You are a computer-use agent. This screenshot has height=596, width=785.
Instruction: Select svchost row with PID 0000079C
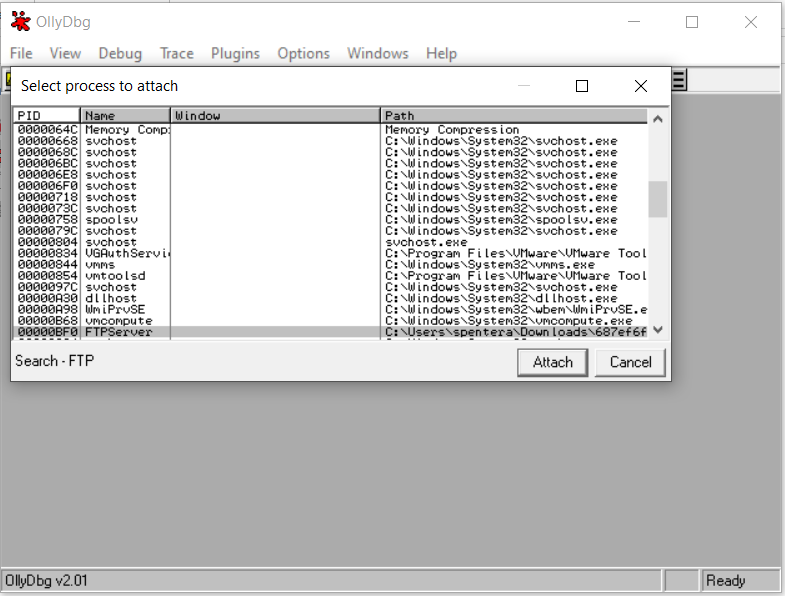click(x=330, y=231)
